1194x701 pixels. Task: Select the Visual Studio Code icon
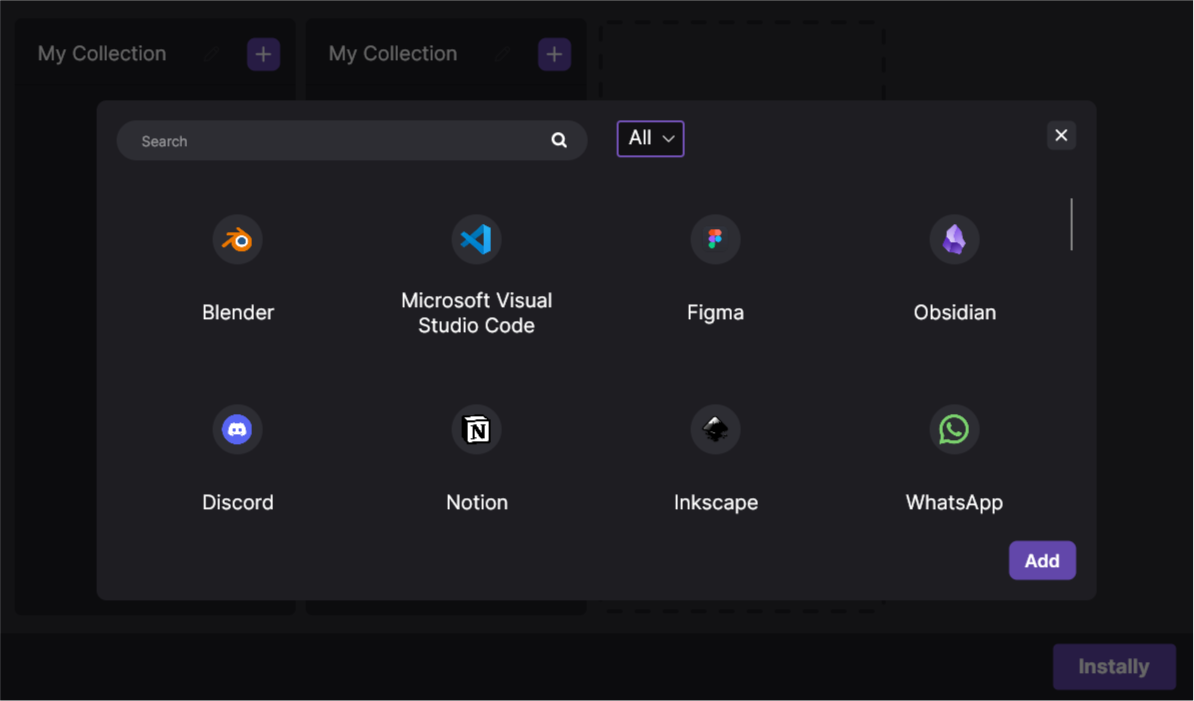477,239
